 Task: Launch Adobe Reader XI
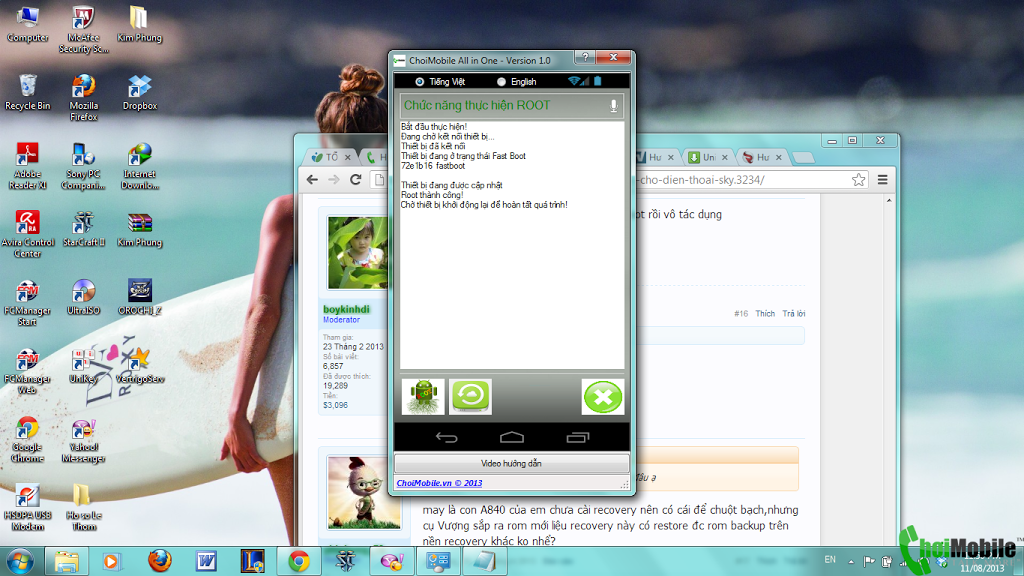click(x=27, y=166)
